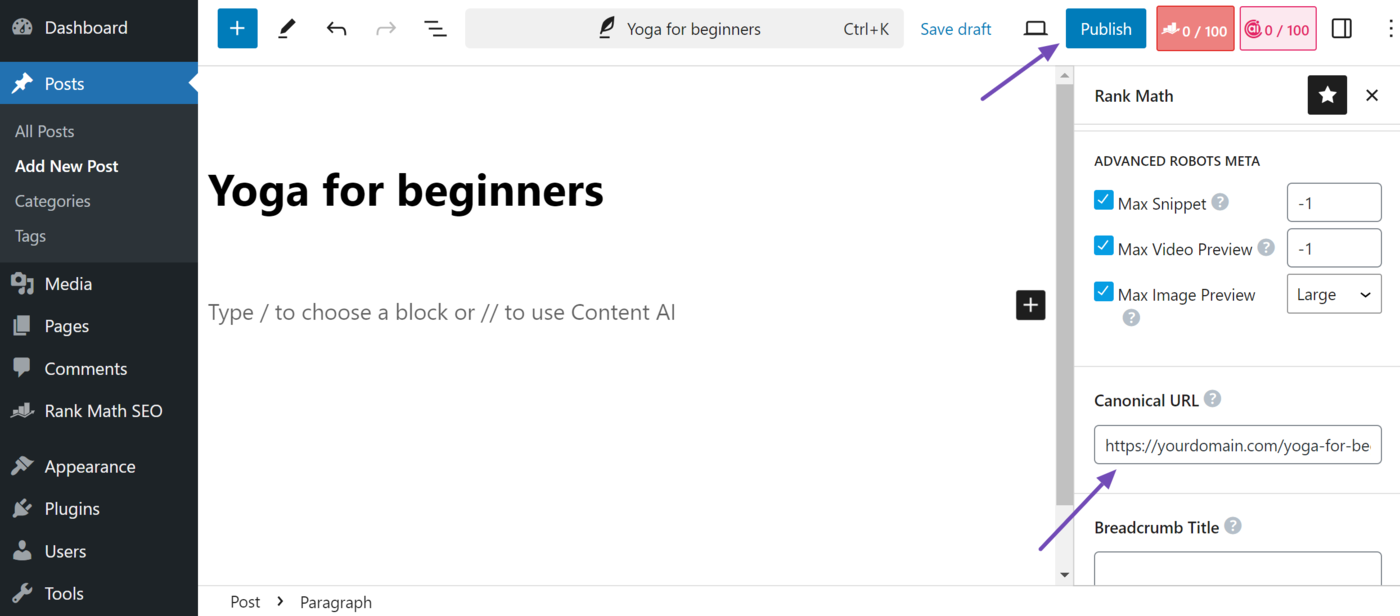
Task: Open the block inserter plus button in toolbar
Action: tap(237, 29)
